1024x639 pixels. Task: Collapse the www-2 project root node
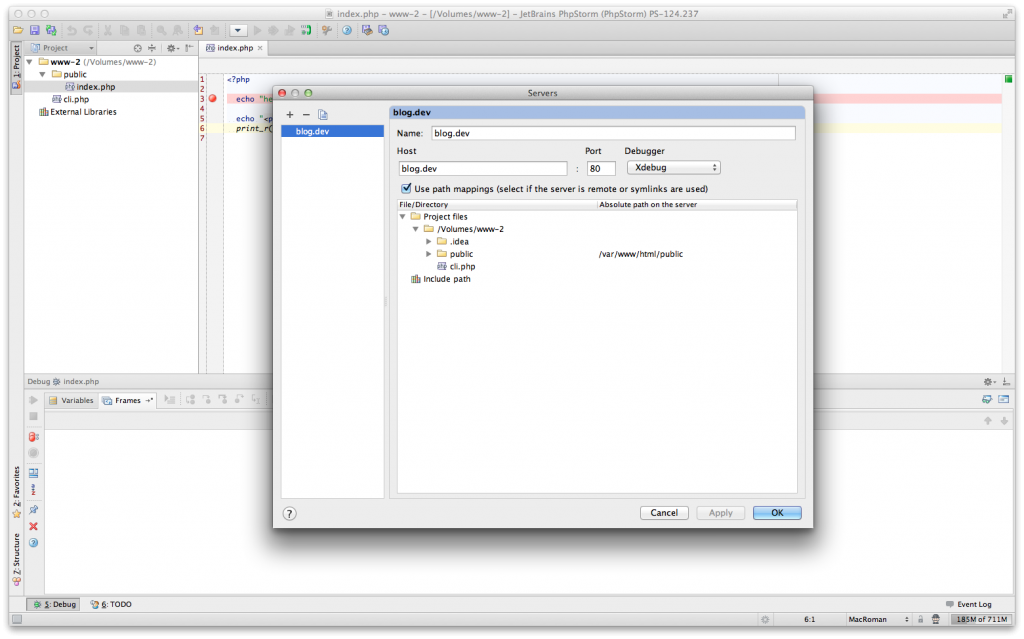click(29, 62)
